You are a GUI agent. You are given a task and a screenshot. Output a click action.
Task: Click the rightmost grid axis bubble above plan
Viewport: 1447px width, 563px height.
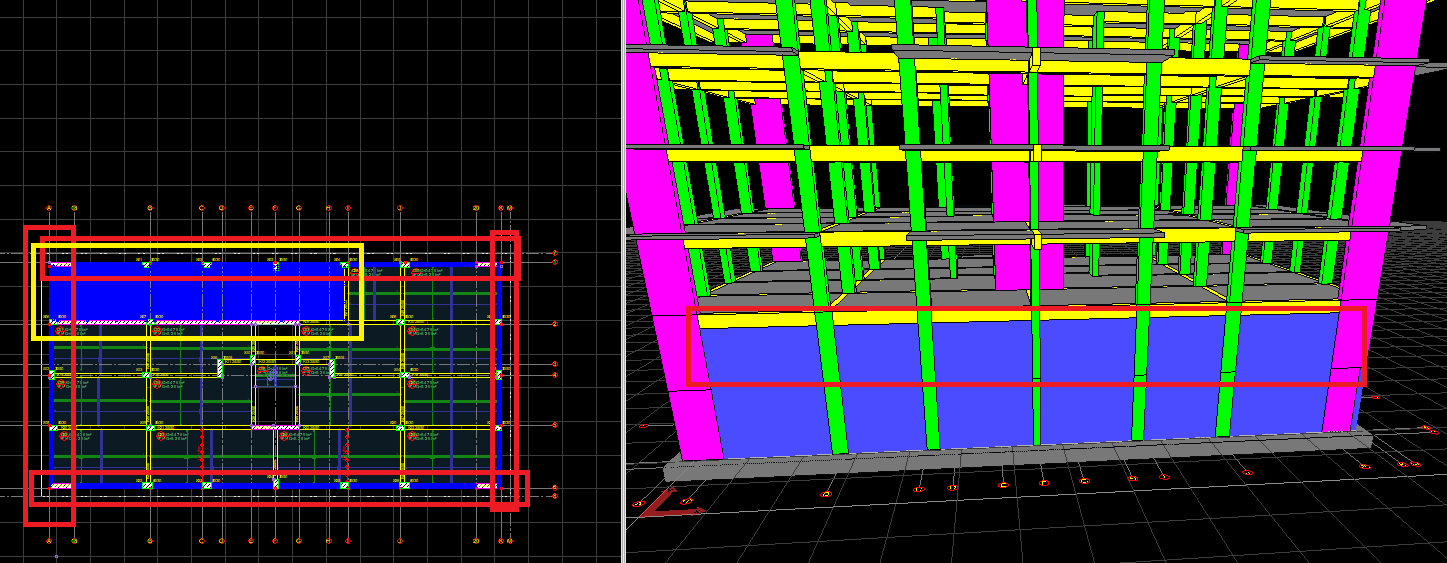tap(510, 208)
